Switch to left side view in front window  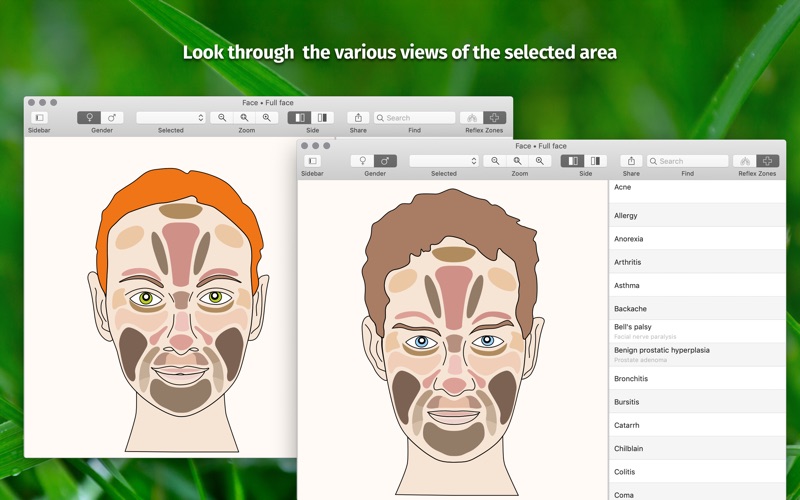572,161
